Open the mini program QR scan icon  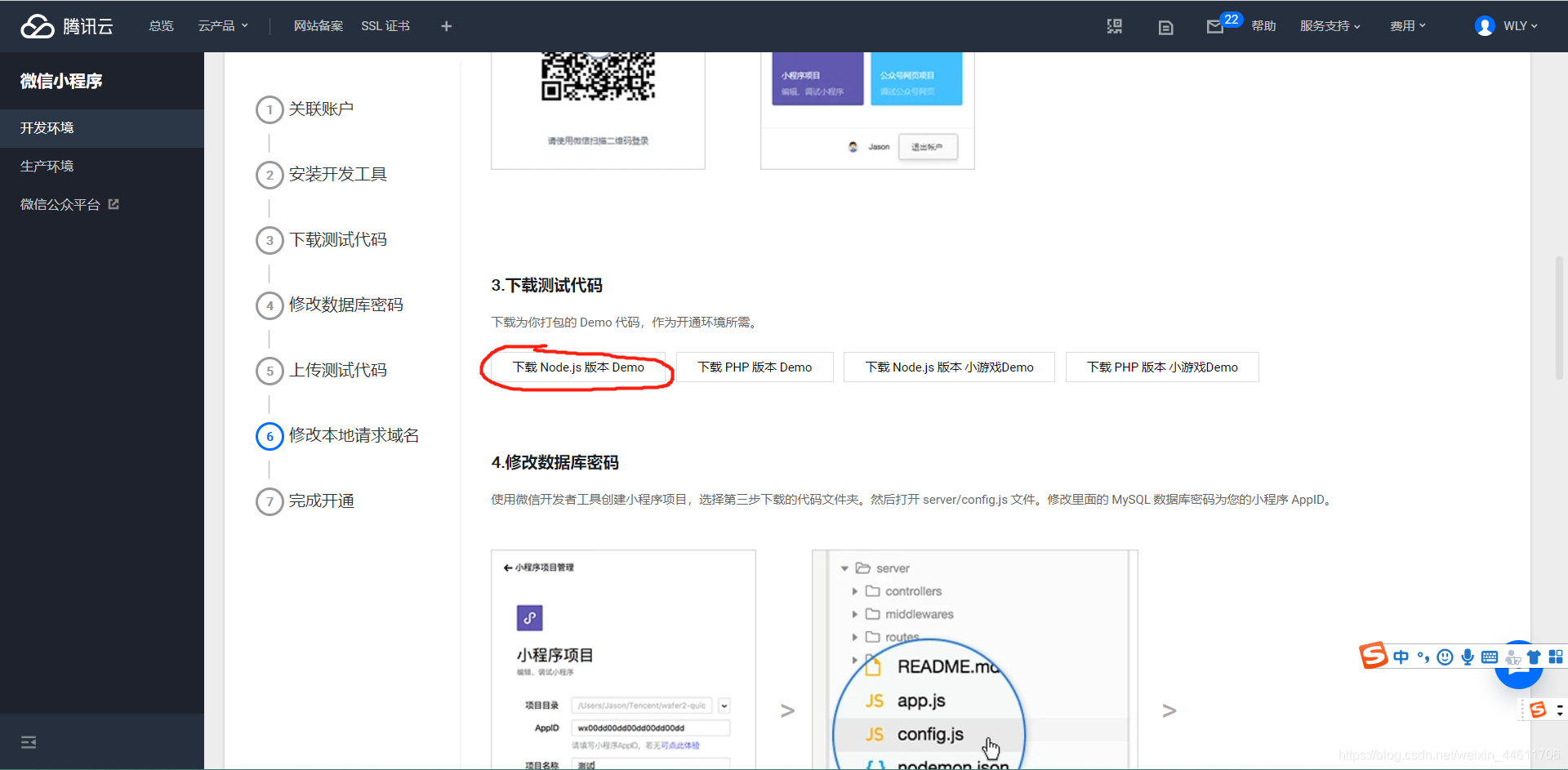(1114, 25)
